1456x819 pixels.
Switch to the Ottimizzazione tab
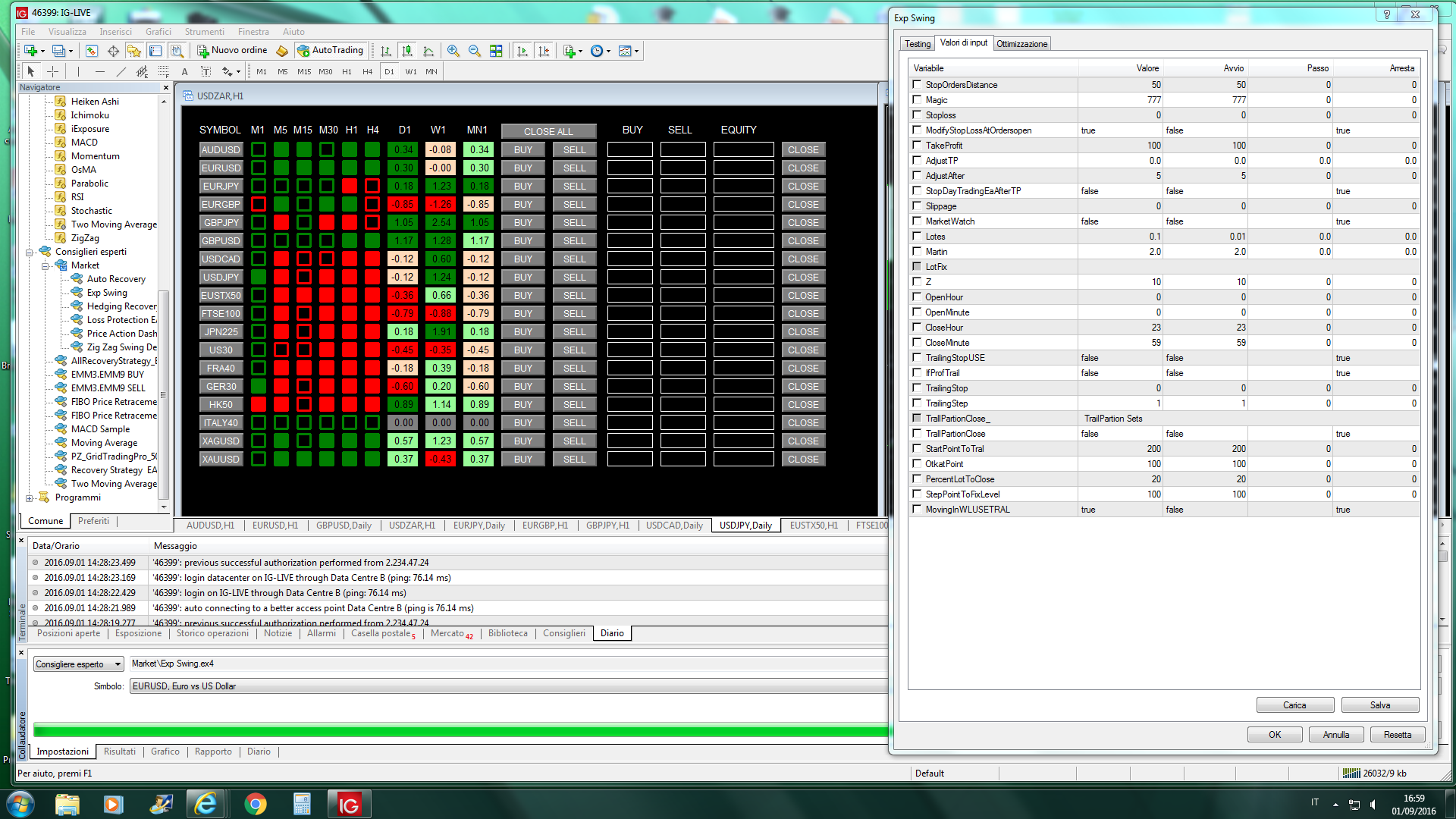(x=1021, y=44)
